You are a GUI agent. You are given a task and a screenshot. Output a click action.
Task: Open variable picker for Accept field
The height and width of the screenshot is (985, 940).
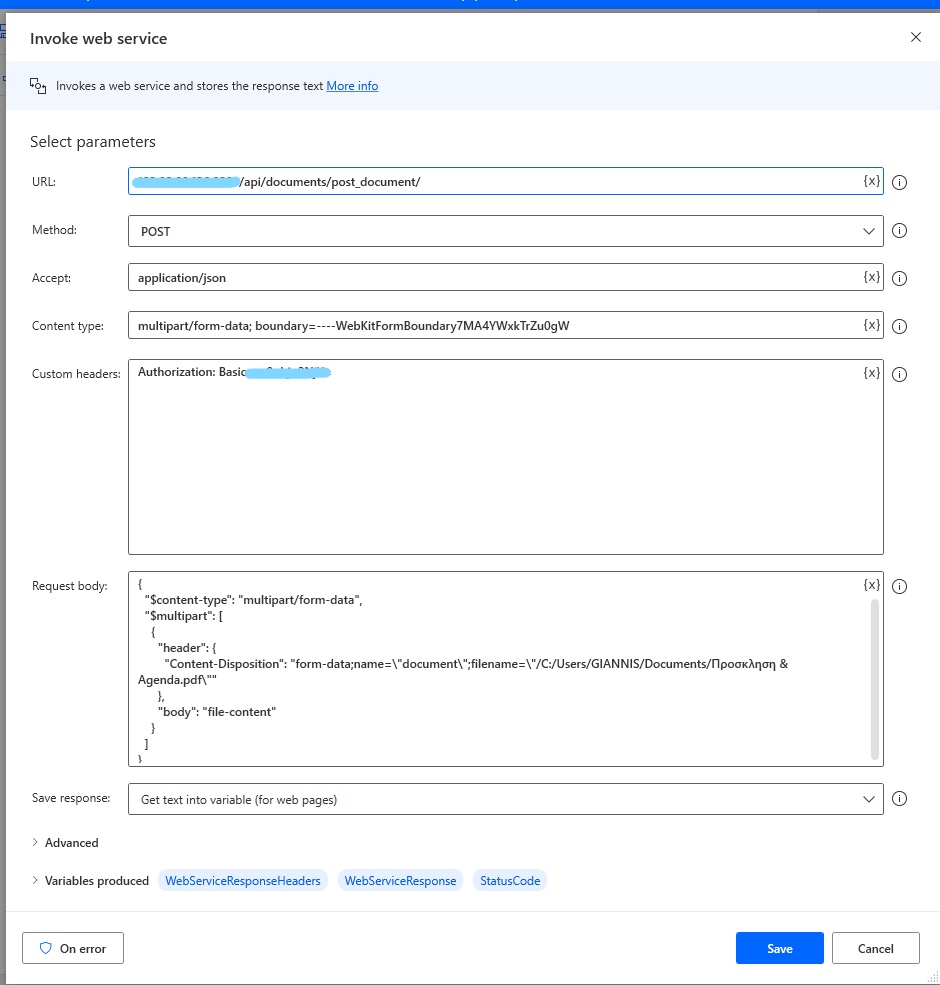[872, 277]
